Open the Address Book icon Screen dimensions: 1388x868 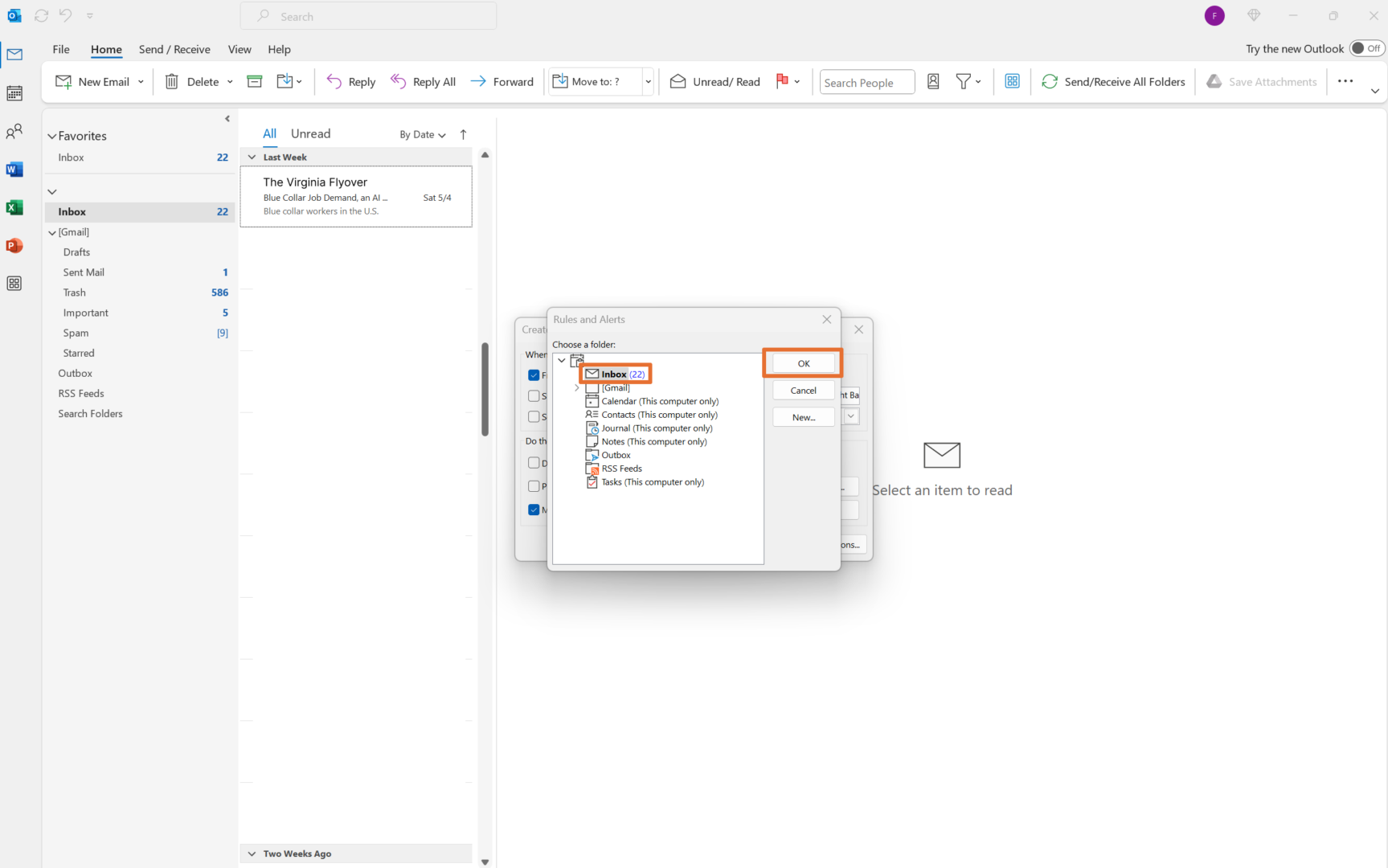coord(933,81)
